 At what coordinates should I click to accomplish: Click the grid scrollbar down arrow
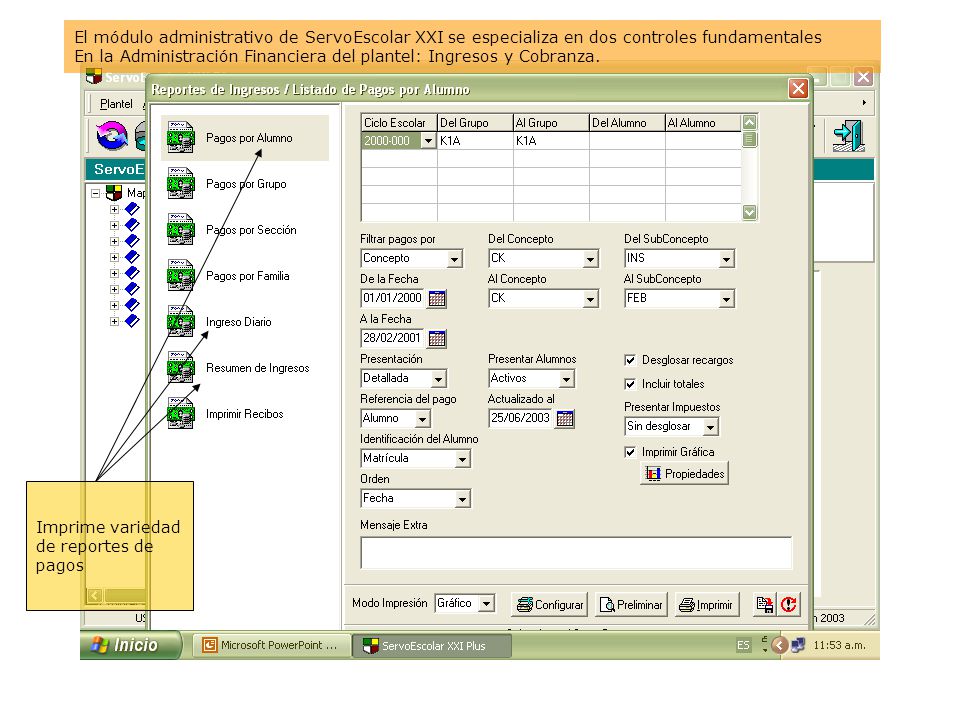749,212
